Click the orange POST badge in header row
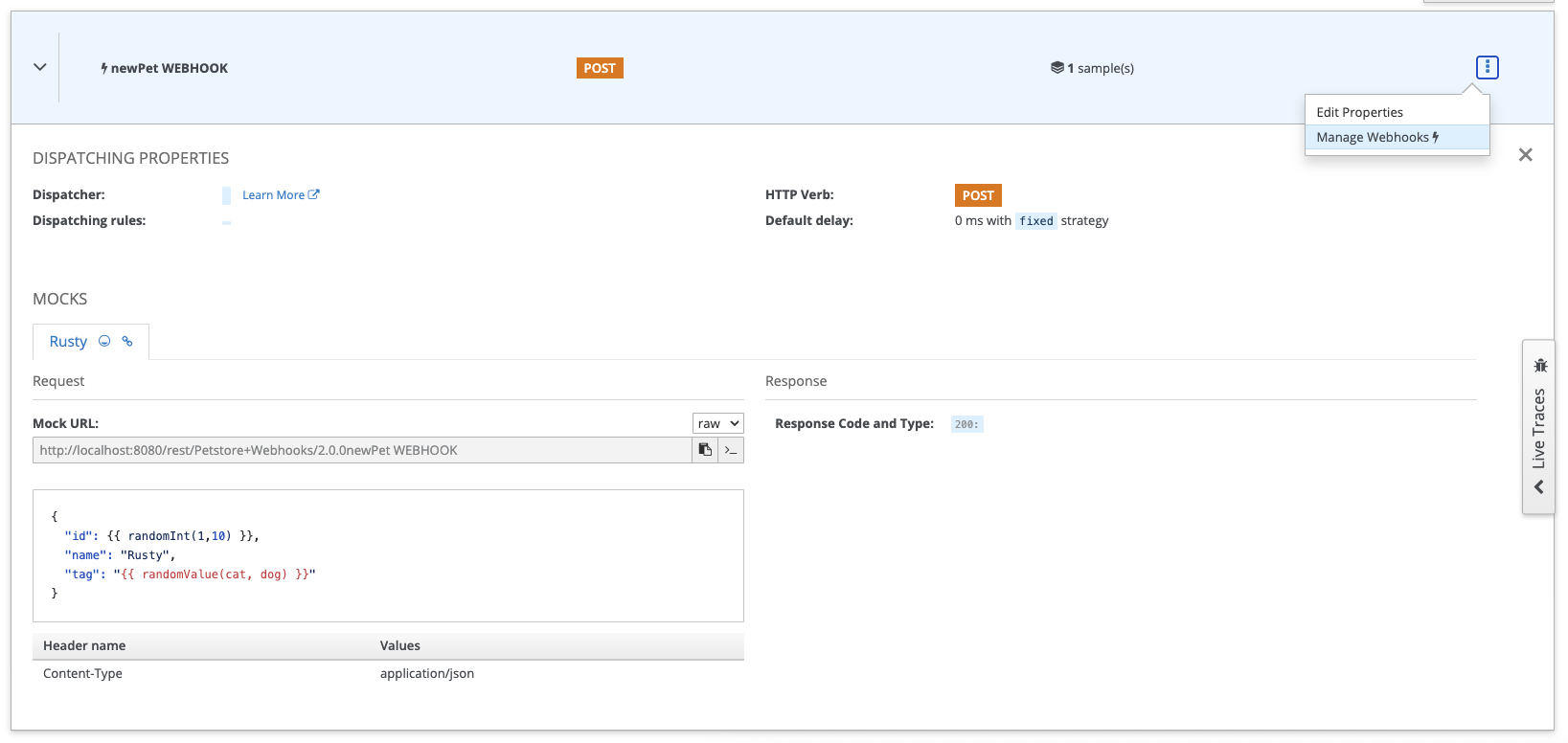 600,68
